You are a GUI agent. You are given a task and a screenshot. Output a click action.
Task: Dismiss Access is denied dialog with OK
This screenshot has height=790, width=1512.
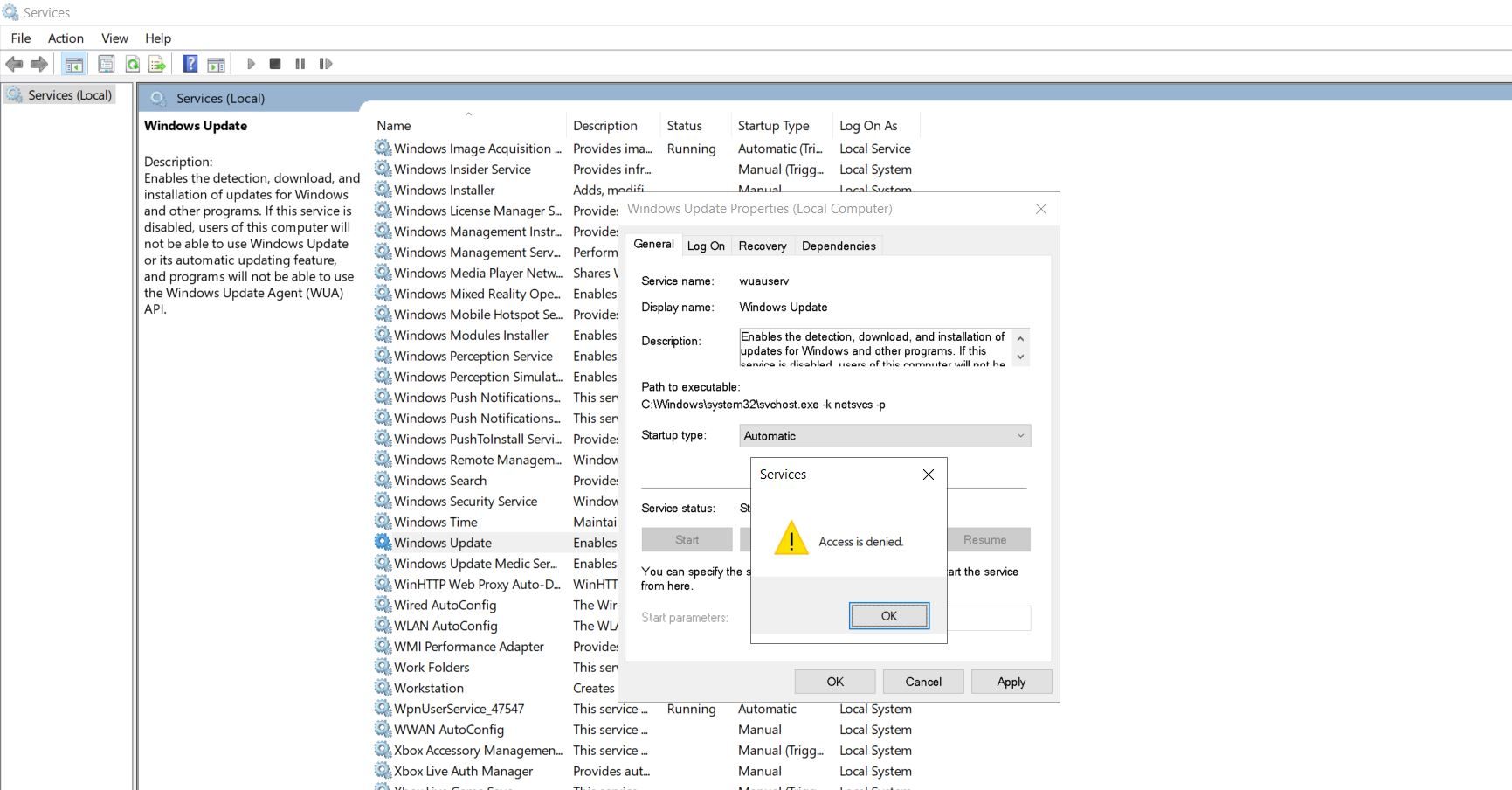tap(889, 616)
